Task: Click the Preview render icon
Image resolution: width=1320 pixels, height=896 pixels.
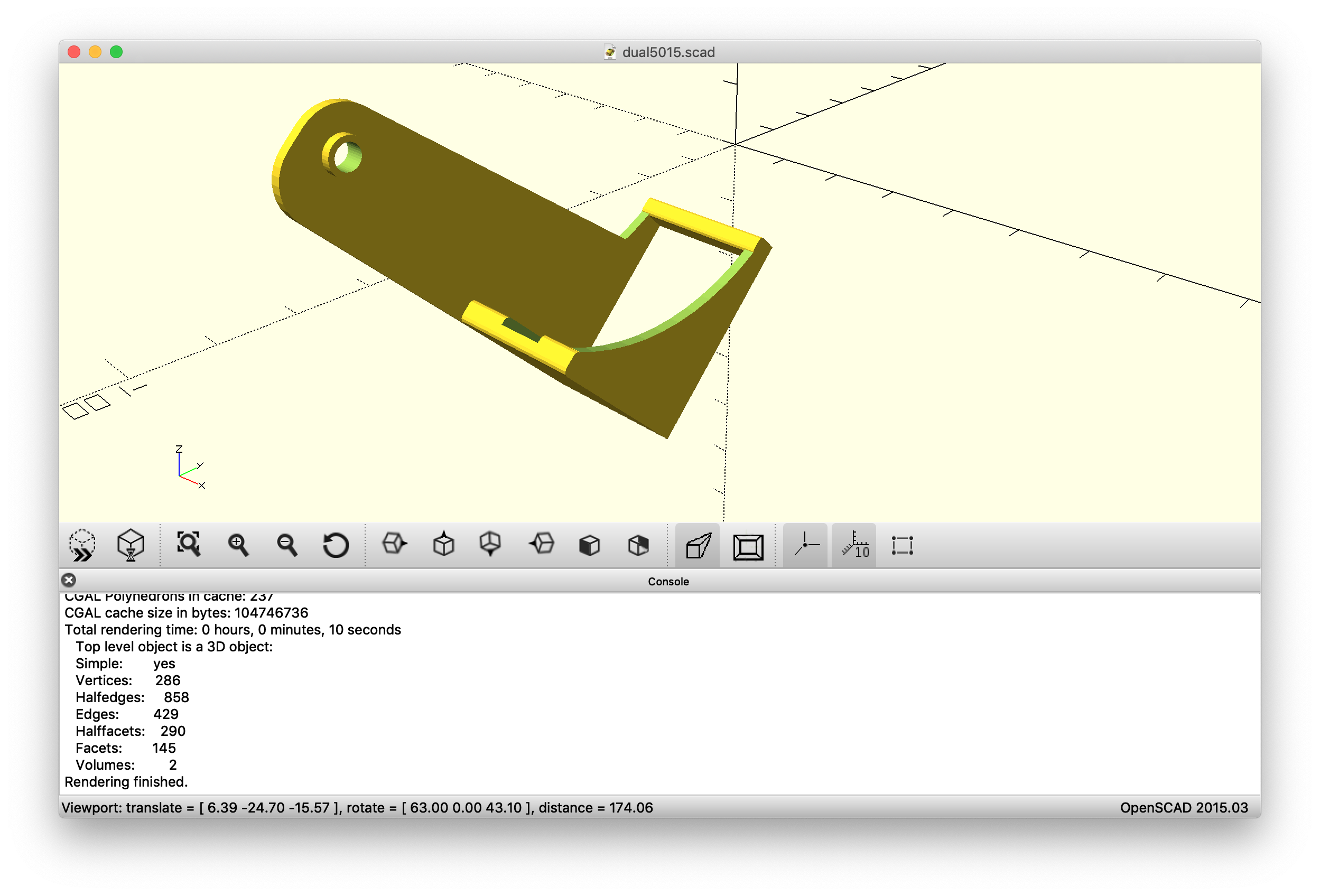Action: [82, 545]
